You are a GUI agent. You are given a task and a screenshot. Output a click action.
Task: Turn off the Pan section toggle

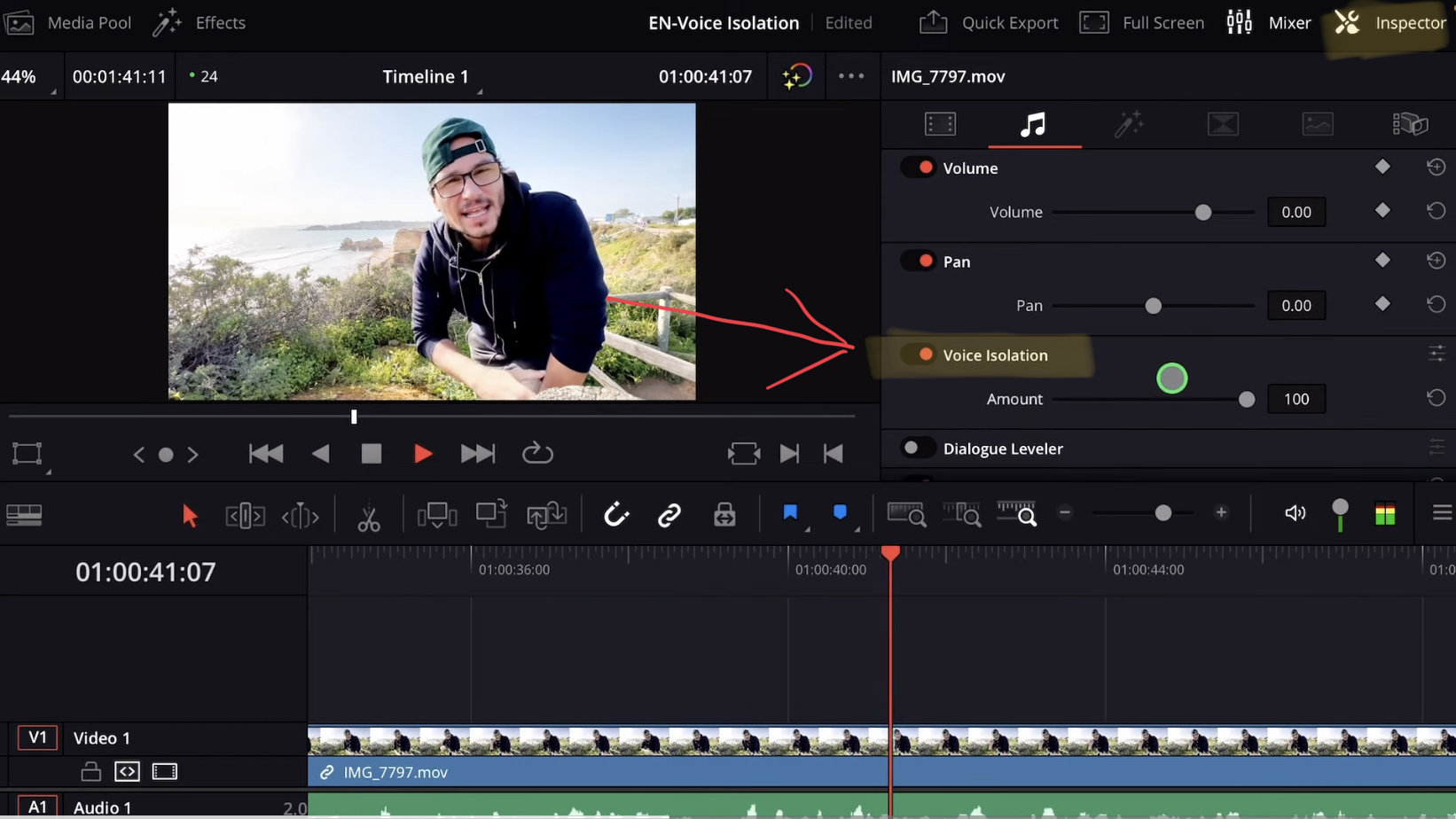click(x=918, y=261)
